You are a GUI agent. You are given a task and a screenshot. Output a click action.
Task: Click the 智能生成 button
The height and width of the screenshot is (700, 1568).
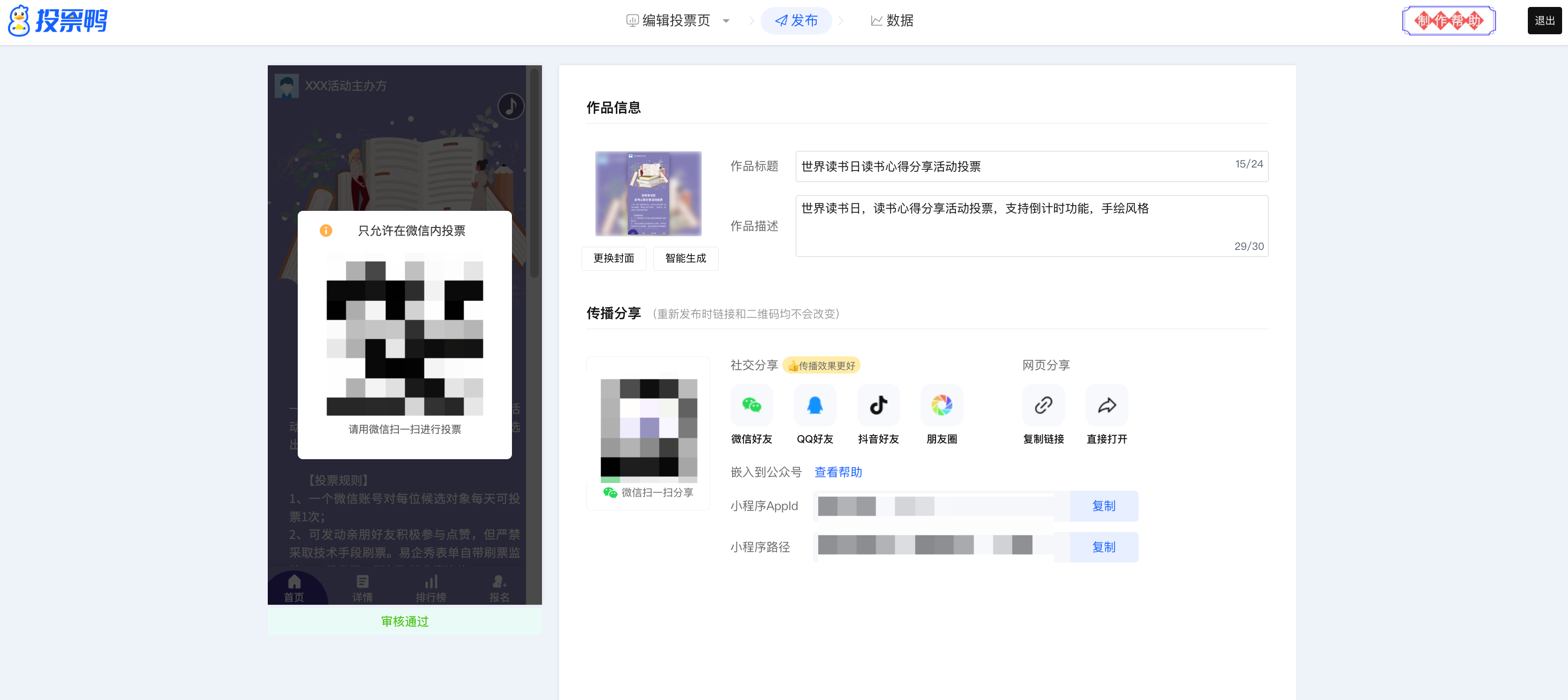[685, 258]
